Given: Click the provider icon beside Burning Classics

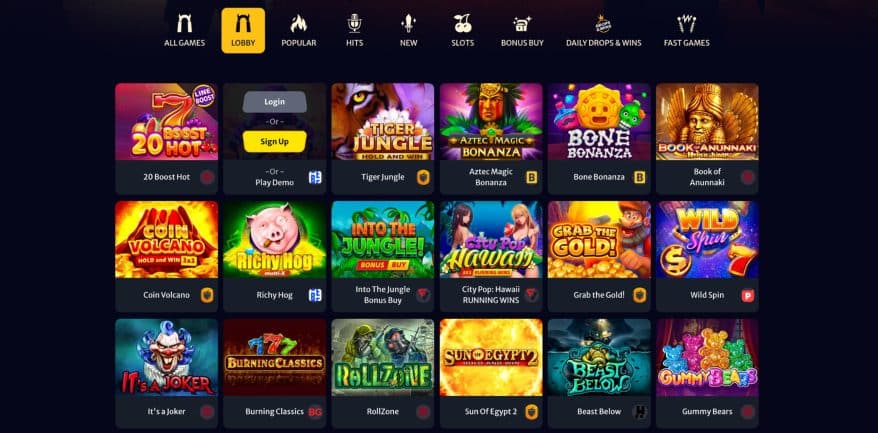Looking at the screenshot, I should [315, 412].
